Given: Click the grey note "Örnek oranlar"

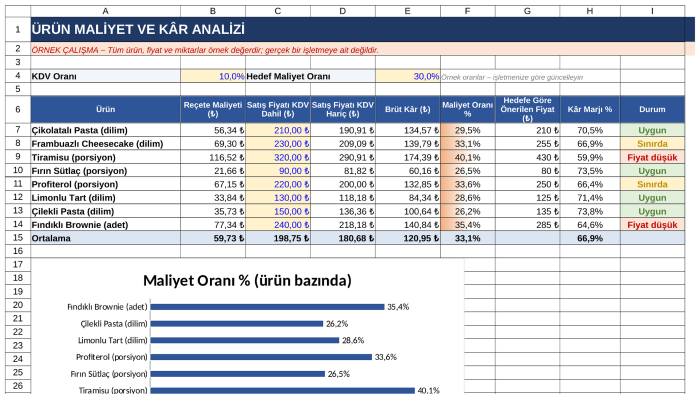Looking at the screenshot, I should 512,77.
